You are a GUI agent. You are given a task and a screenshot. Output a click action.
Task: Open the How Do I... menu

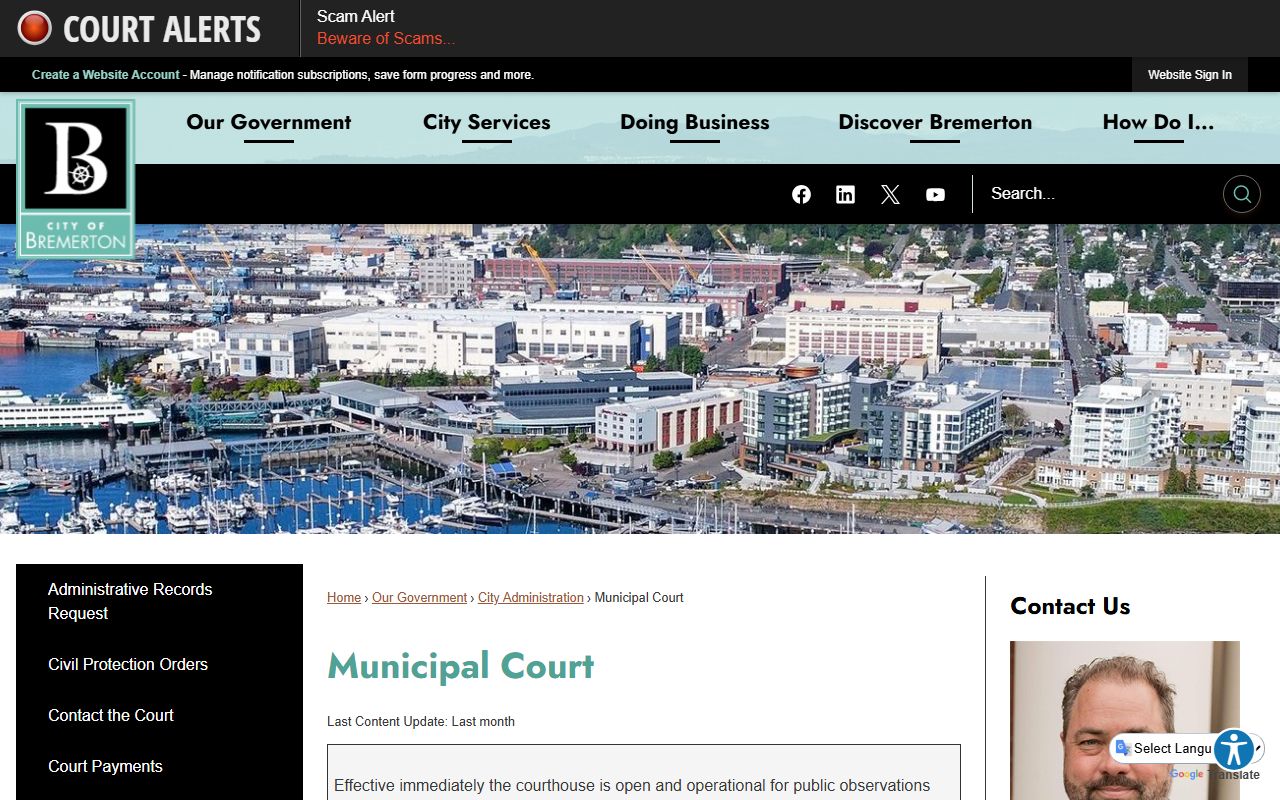coord(1158,122)
